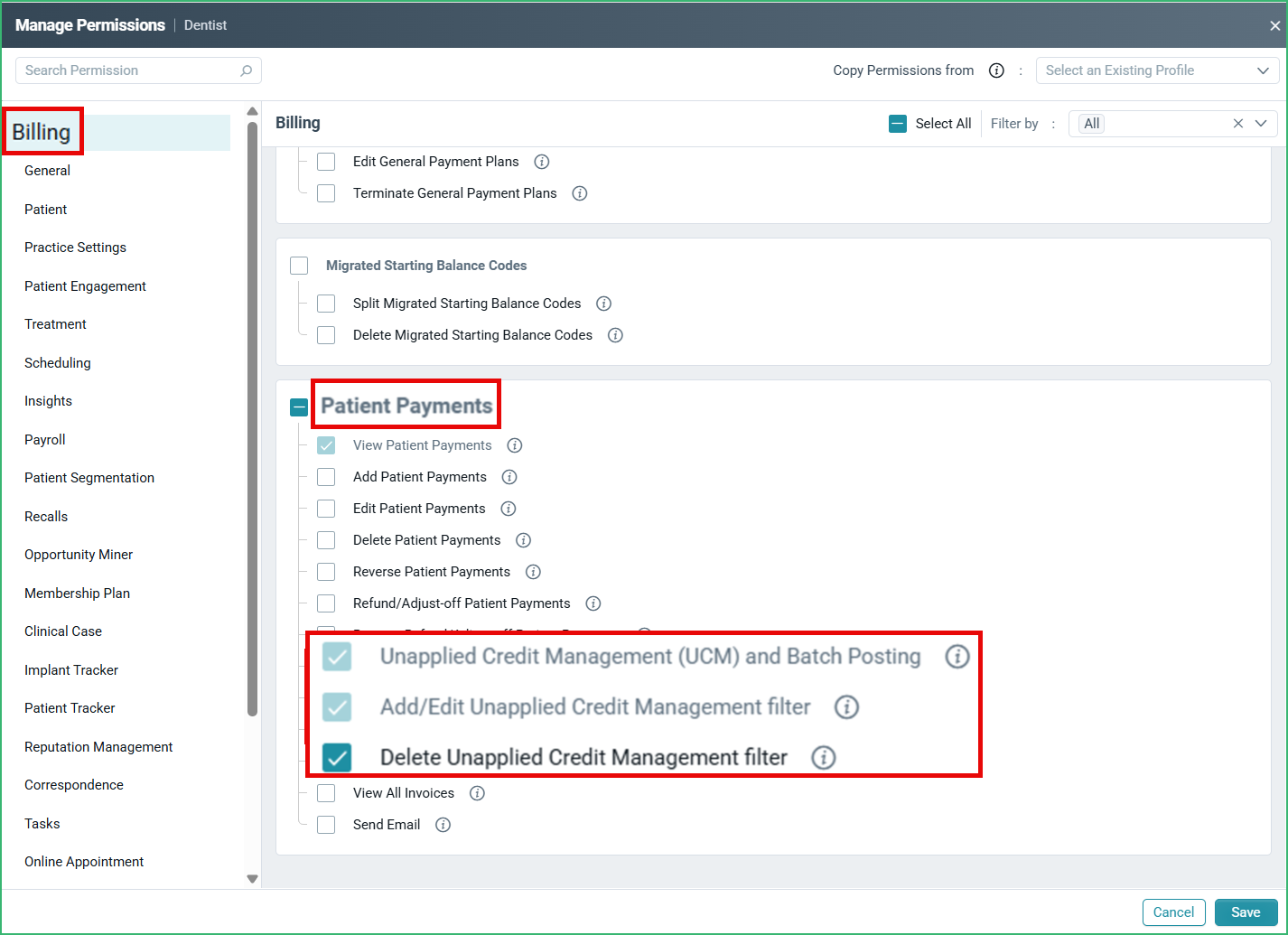The width and height of the screenshot is (1288, 935).
Task: Open Insights category
Action: pyautogui.click(x=48, y=401)
